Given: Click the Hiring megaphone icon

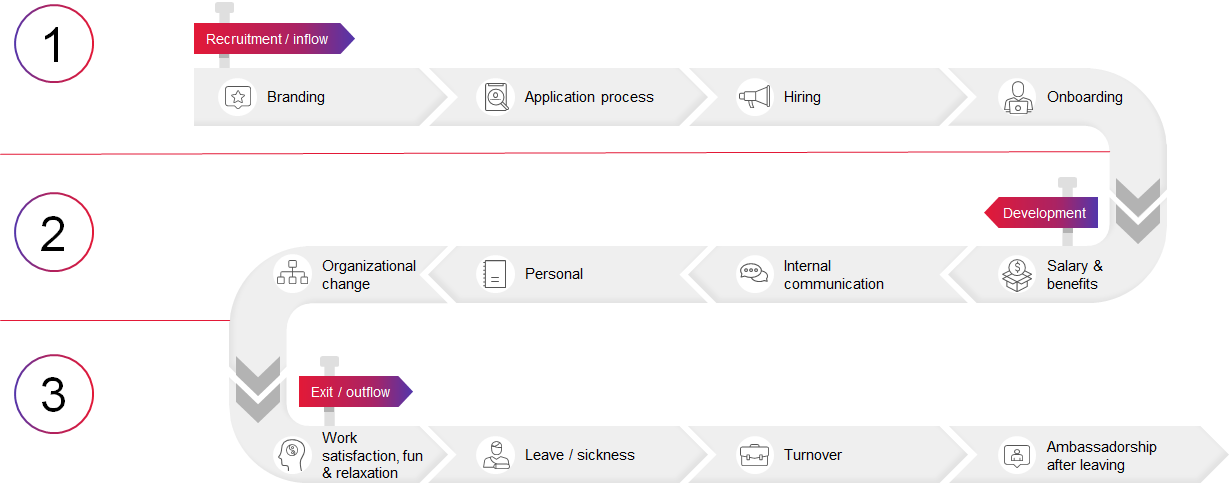Looking at the screenshot, I should coord(755,97).
